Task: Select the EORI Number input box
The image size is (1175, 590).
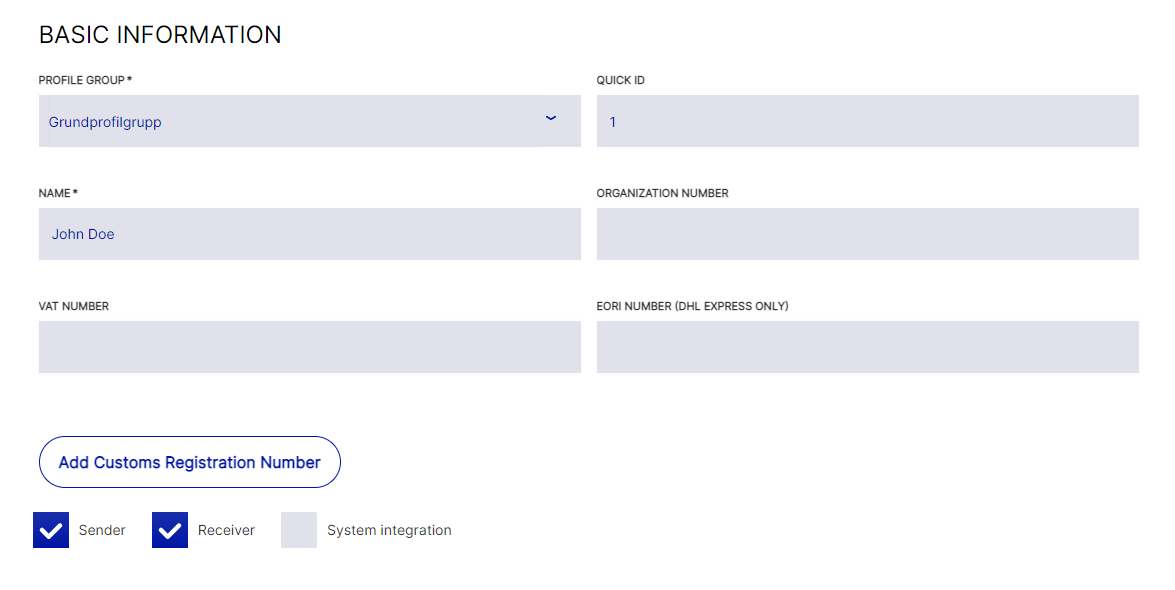Action: coord(867,346)
